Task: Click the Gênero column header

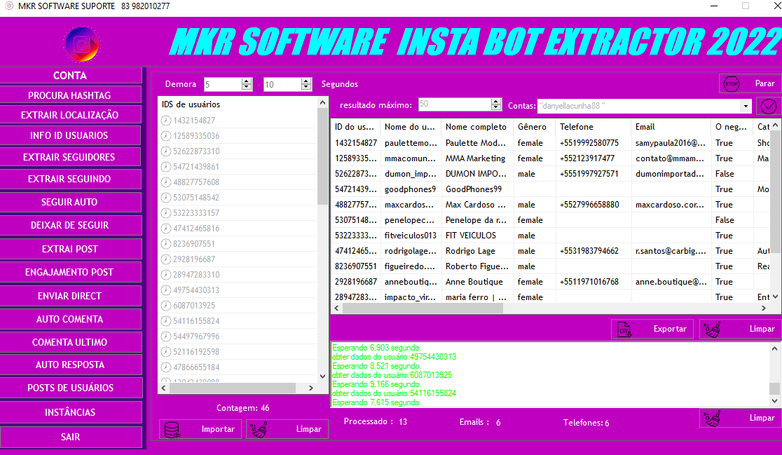Action: (535, 127)
